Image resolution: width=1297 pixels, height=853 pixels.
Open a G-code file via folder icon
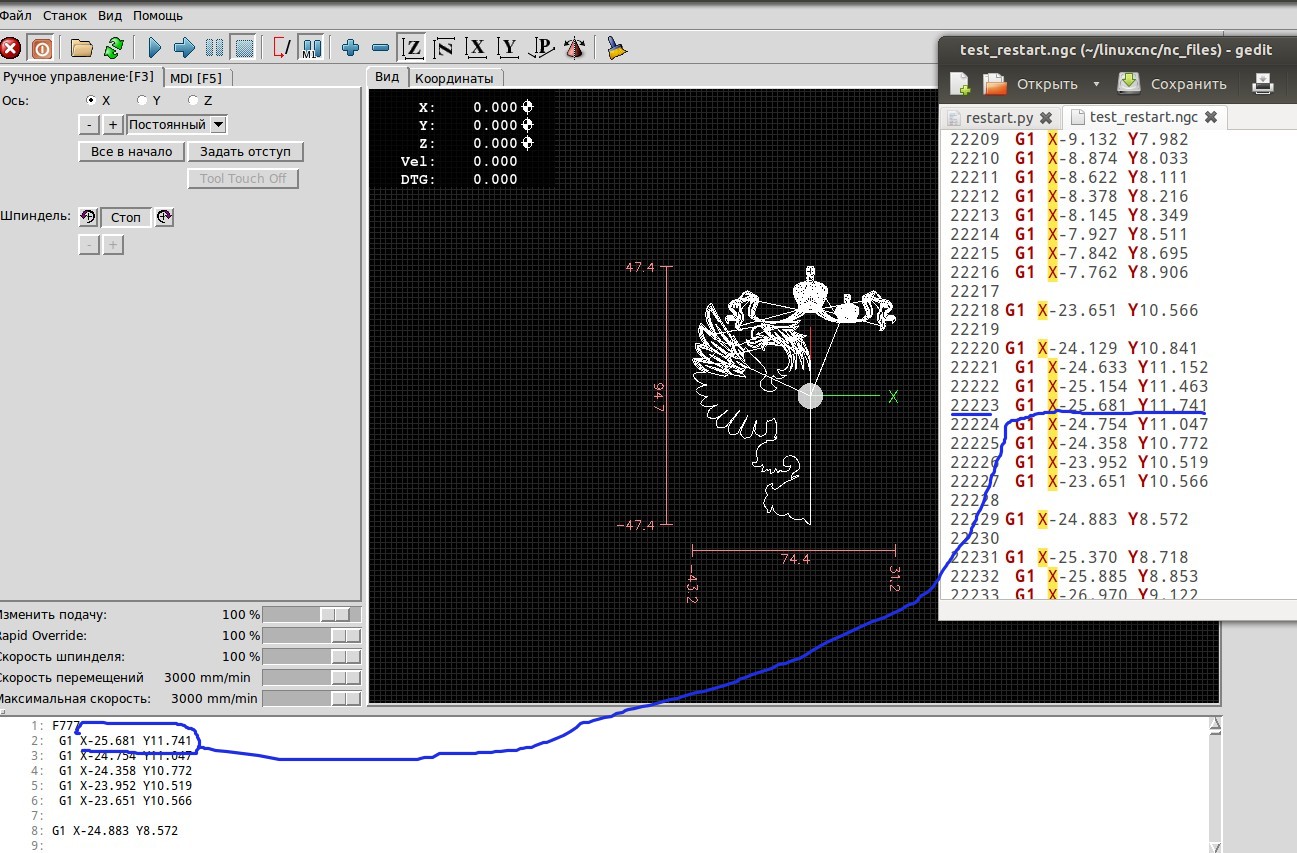click(81, 47)
